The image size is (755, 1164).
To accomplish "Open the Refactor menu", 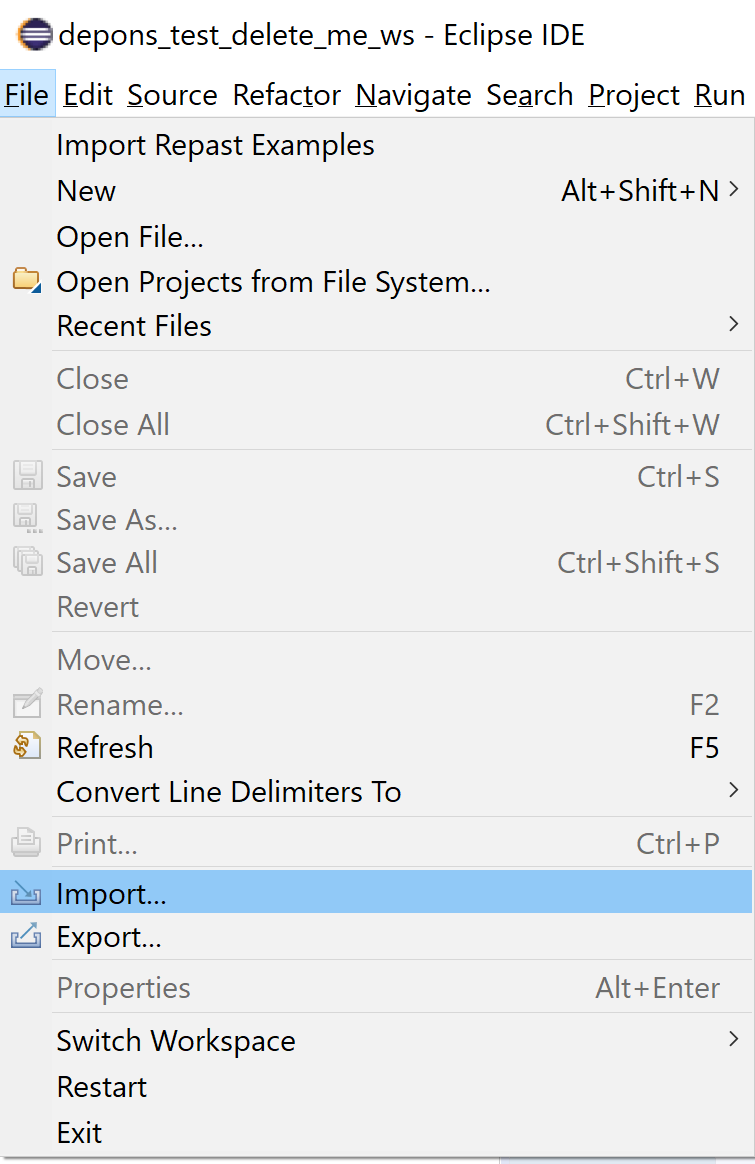I will point(287,95).
